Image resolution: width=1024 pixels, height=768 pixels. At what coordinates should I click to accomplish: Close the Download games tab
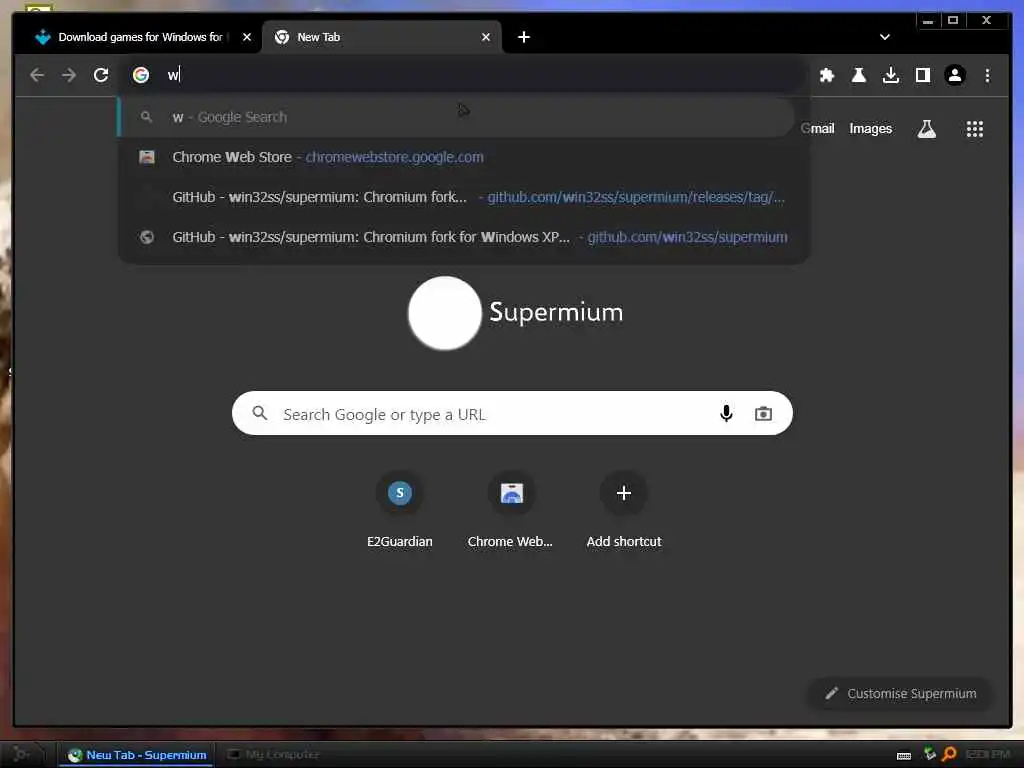click(x=247, y=37)
